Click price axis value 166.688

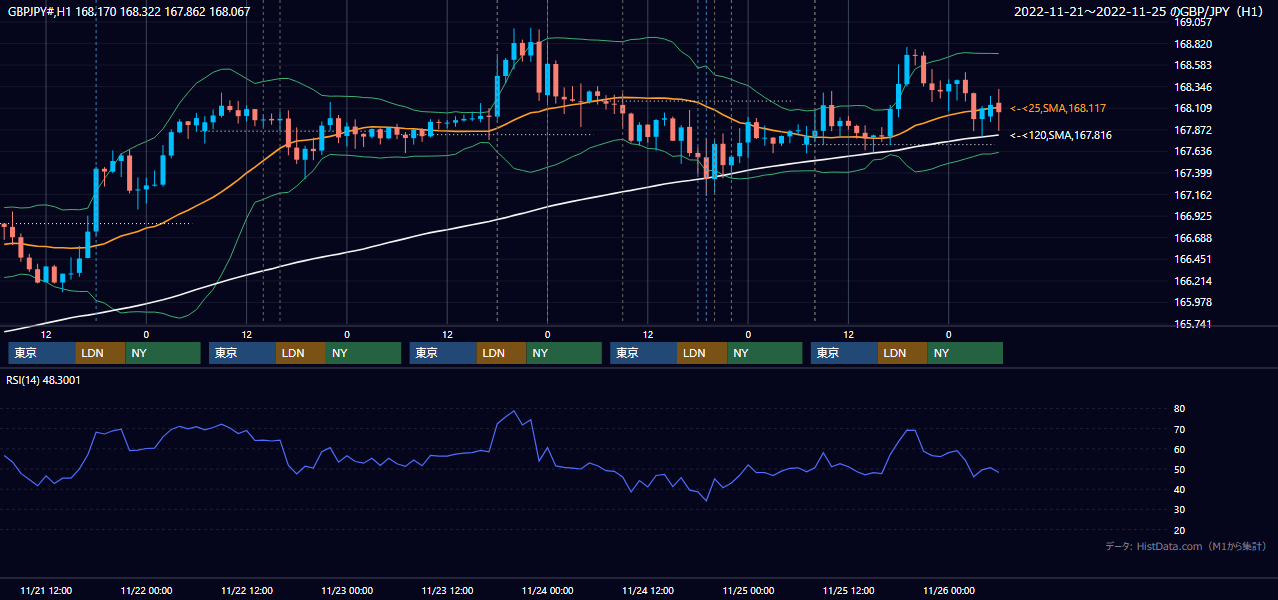[x=1193, y=238]
